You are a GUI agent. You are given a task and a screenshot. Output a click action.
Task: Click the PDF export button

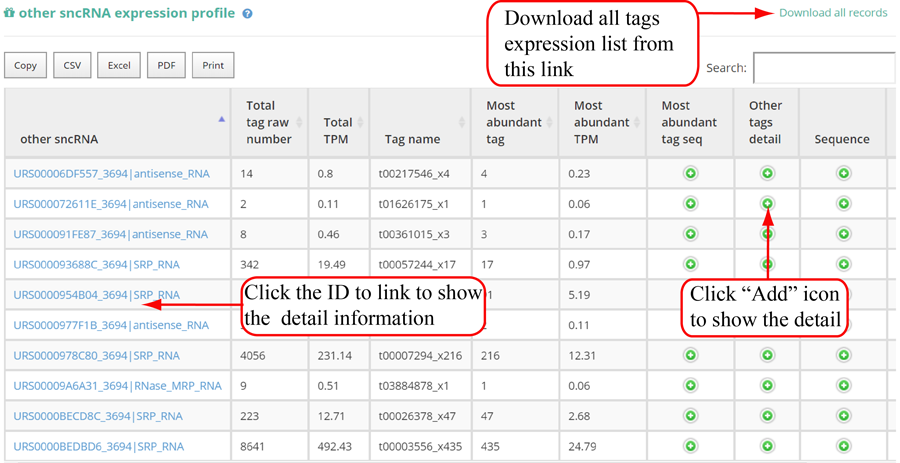coord(166,65)
